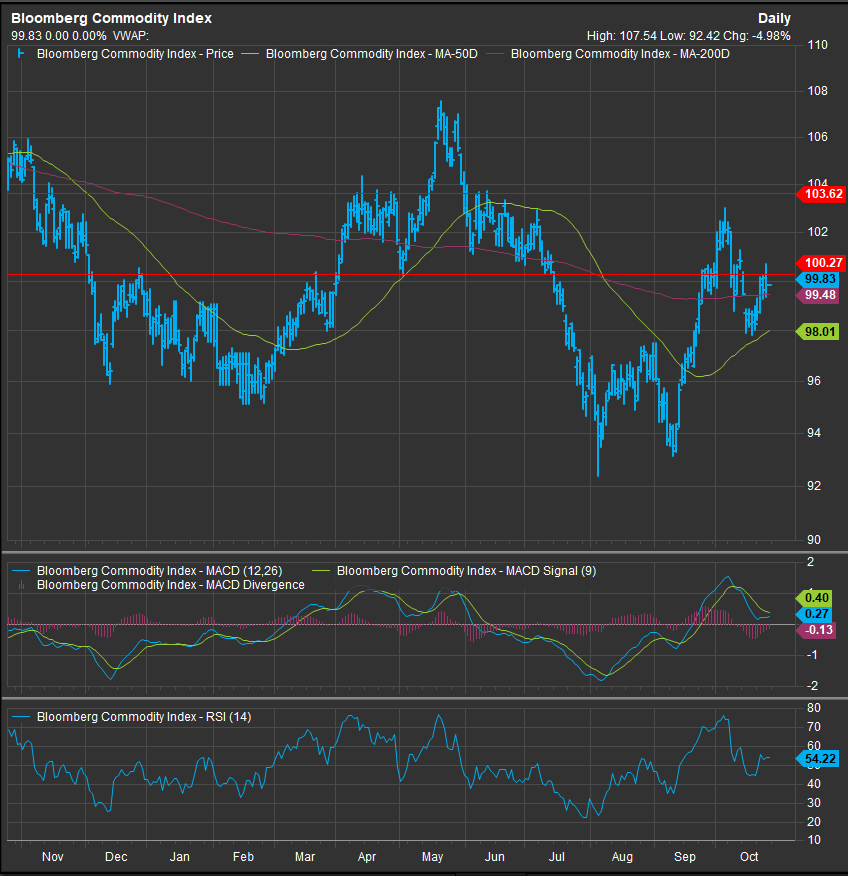Image resolution: width=848 pixels, height=876 pixels.
Task: Click the purple -0.13 MACD divergence tag
Action: pos(816,630)
